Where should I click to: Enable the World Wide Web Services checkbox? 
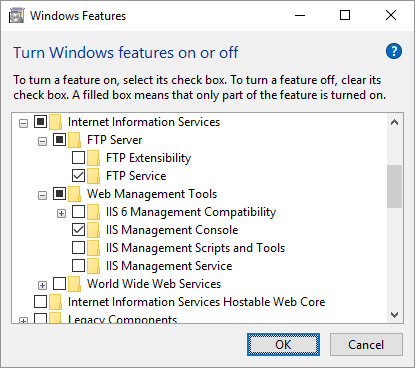pyautogui.click(x=59, y=284)
